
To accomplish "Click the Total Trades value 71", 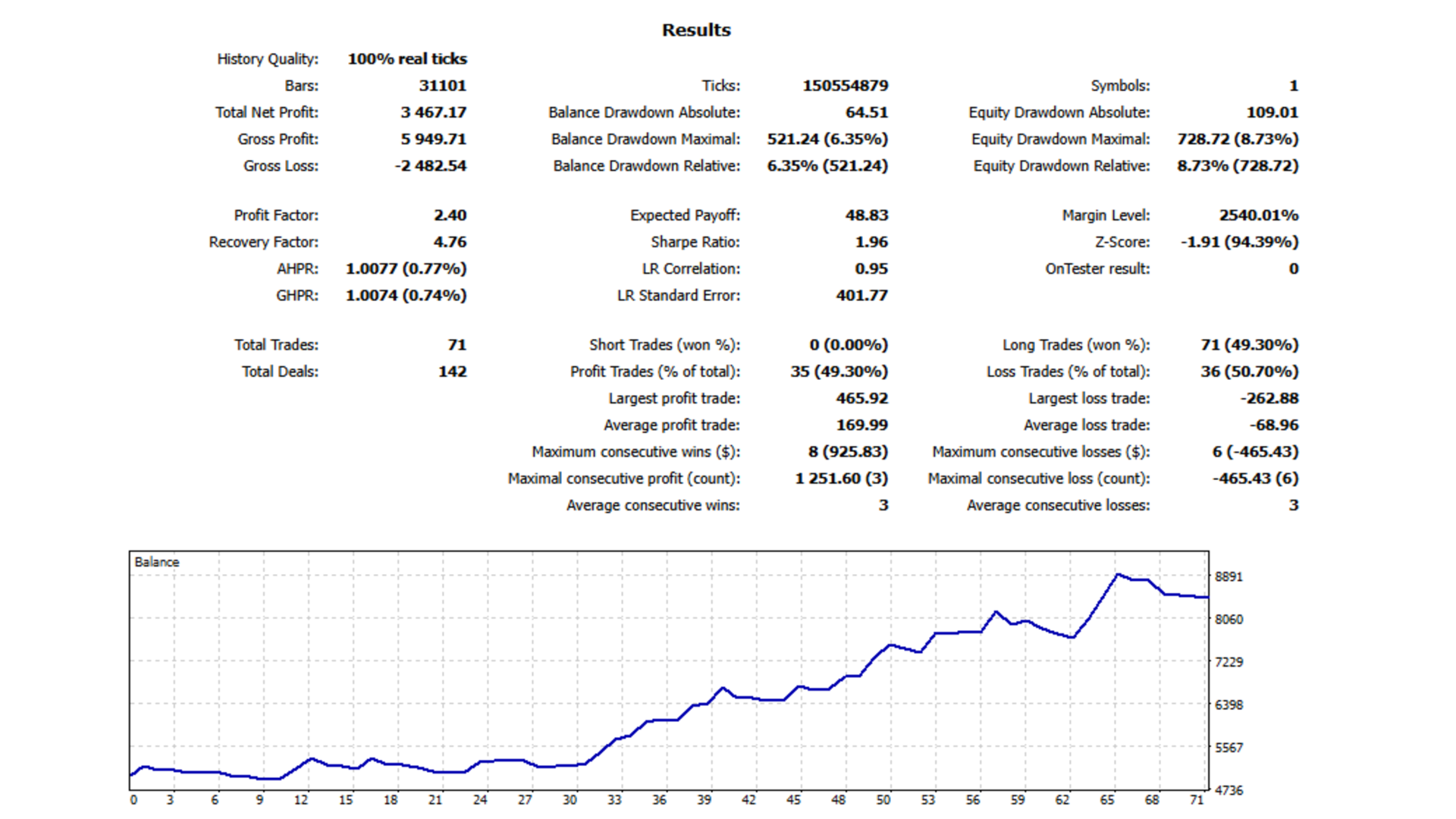I will click(x=457, y=345).
